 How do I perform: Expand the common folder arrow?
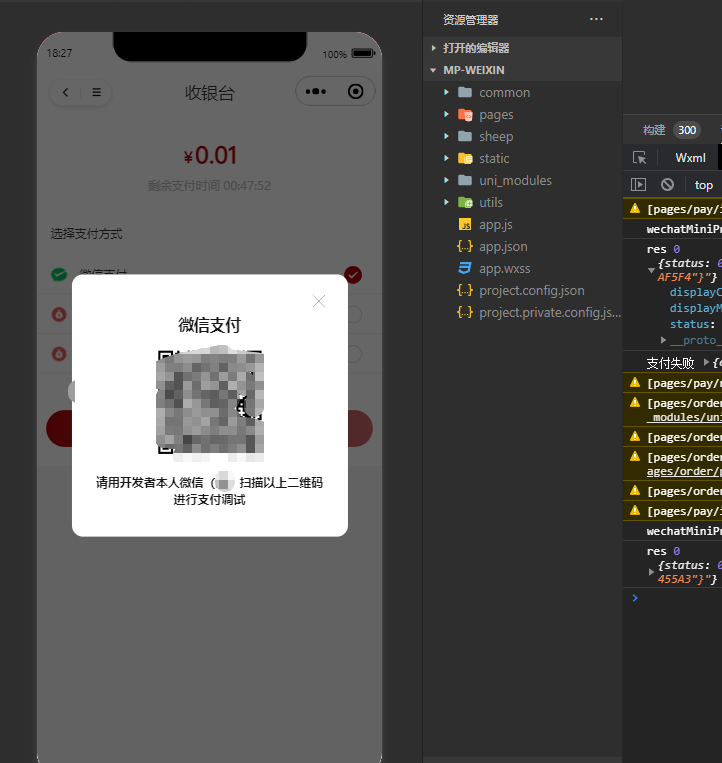(x=446, y=92)
